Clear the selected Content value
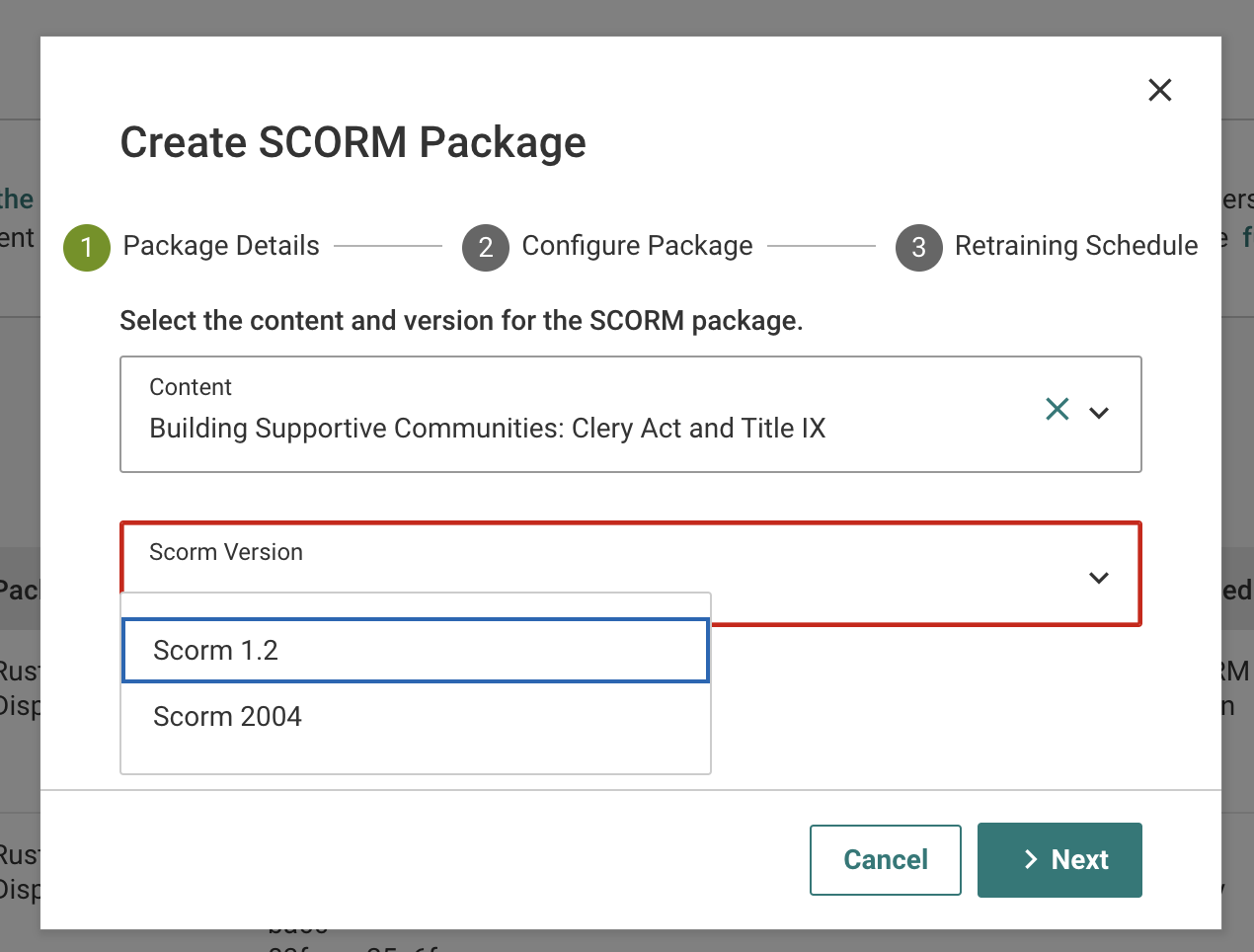The height and width of the screenshot is (952, 1254). 1058,409
